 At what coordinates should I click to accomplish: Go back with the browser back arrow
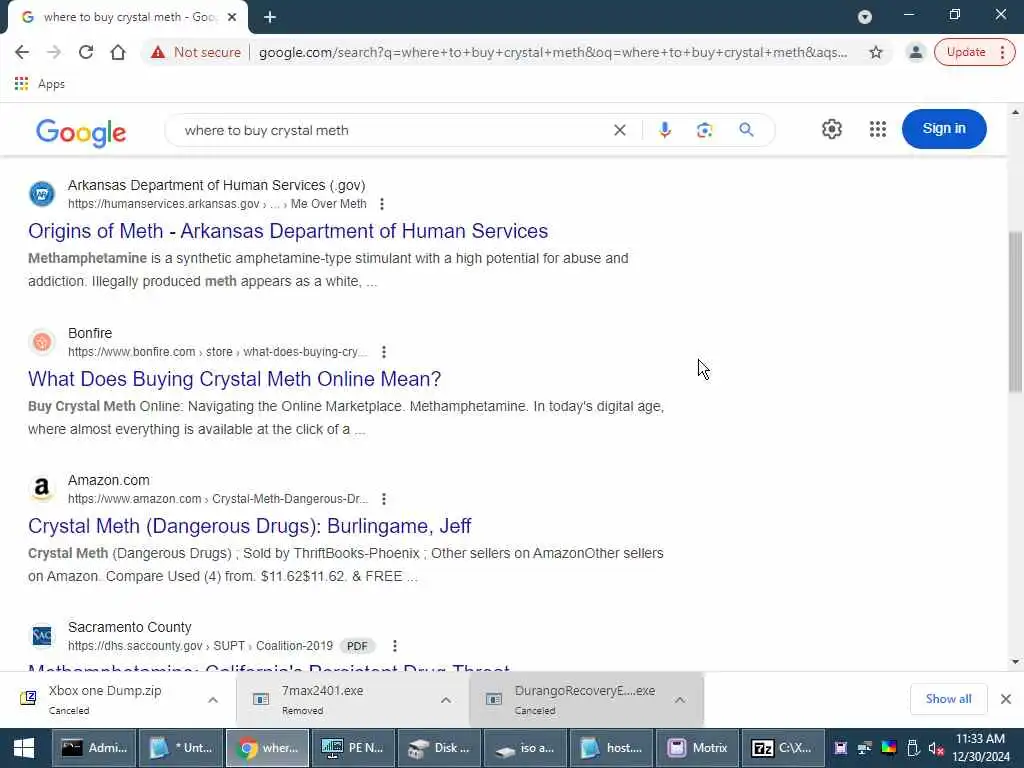[22, 52]
